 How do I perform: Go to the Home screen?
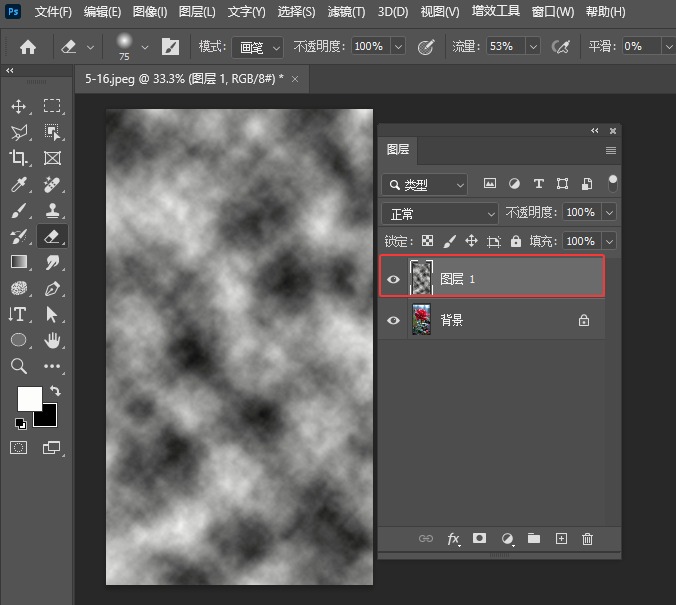coord(28,47)
